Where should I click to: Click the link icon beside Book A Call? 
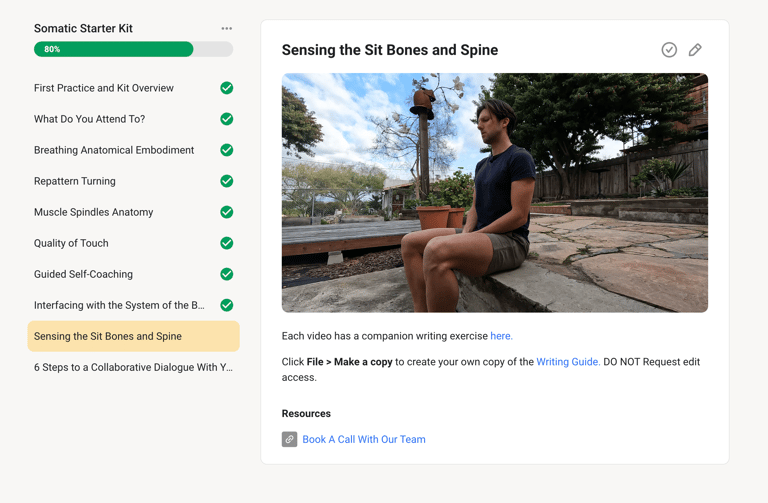(289, 439)
